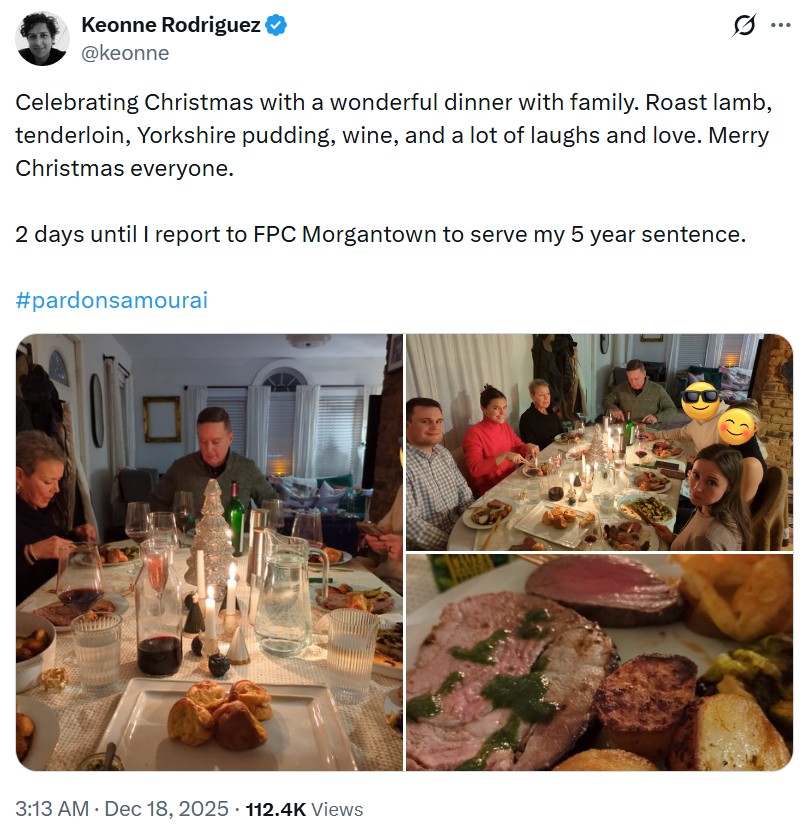805x828 pixels.
Task: Open Keonne Rodriguez's profile avatar
Action: pyautogui.click(x=41, y=39)
